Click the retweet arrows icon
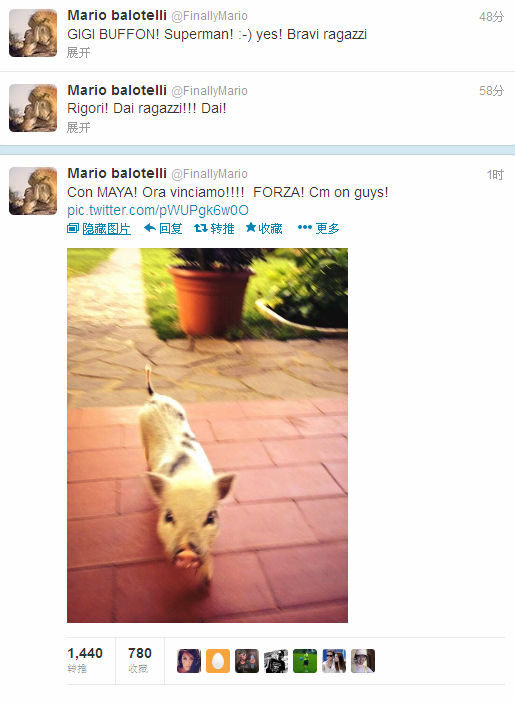The image size is (515, 702). coord(200,228)
